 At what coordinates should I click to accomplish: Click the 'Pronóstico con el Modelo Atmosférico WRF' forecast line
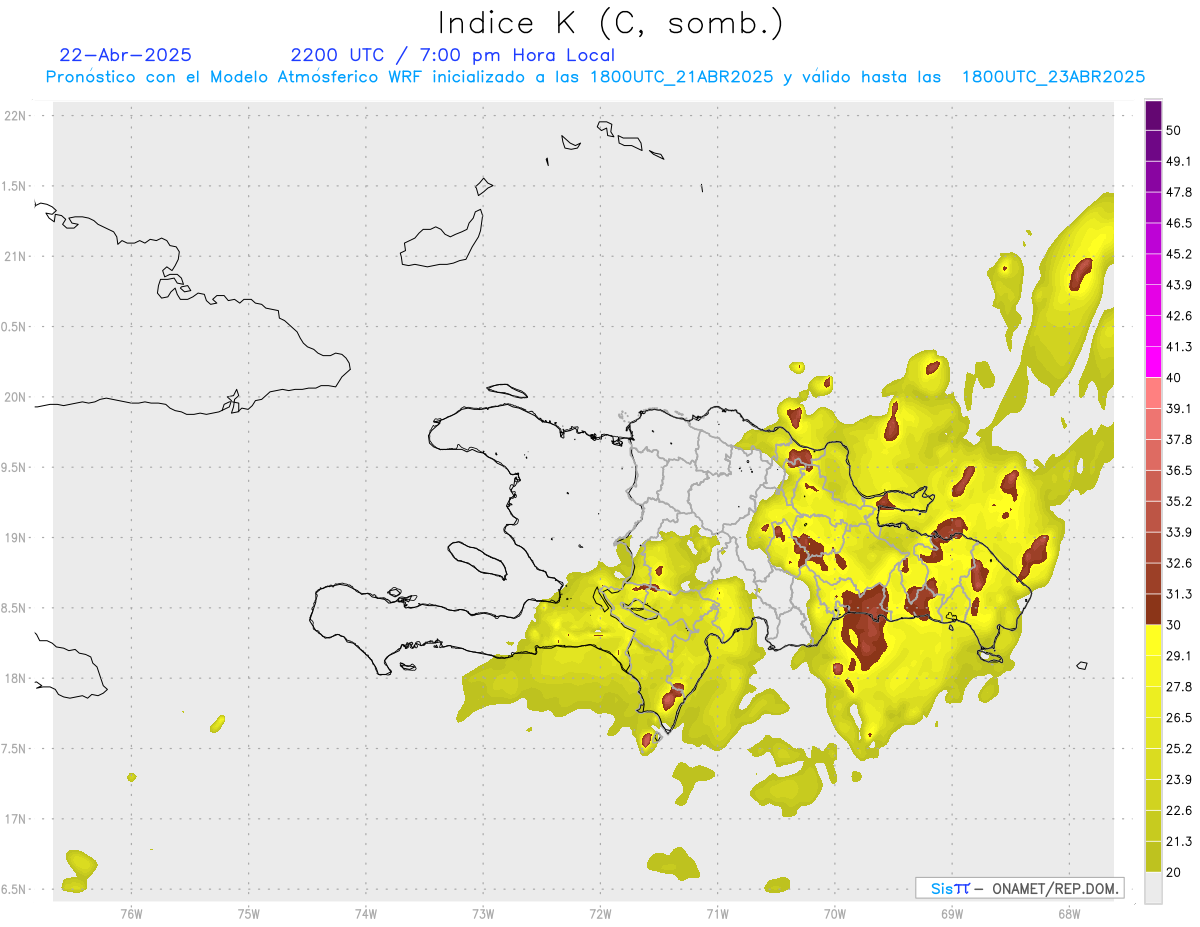(x=595, y=77)
